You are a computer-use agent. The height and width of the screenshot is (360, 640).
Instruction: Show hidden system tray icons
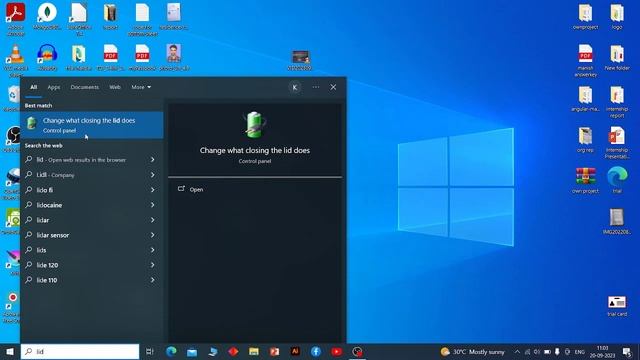coord(517,351)
